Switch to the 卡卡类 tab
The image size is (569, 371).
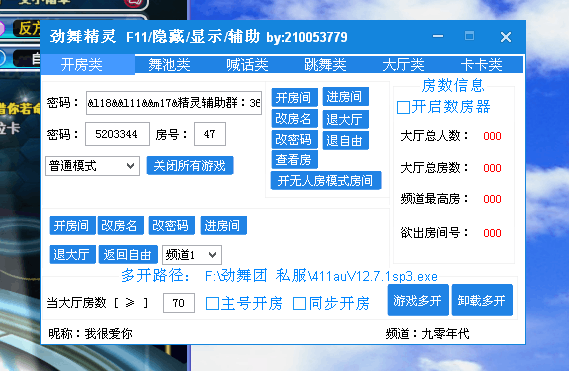click(x=481, y=65)
